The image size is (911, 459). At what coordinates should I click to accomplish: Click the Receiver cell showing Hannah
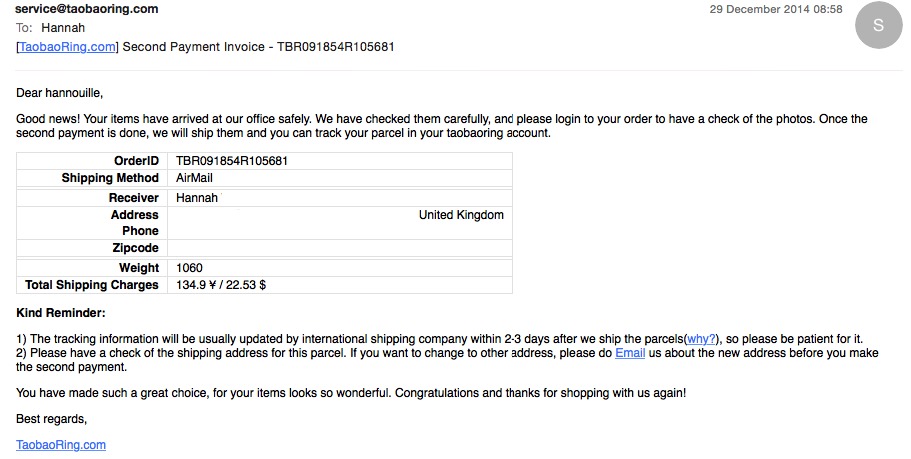(340, 198)
